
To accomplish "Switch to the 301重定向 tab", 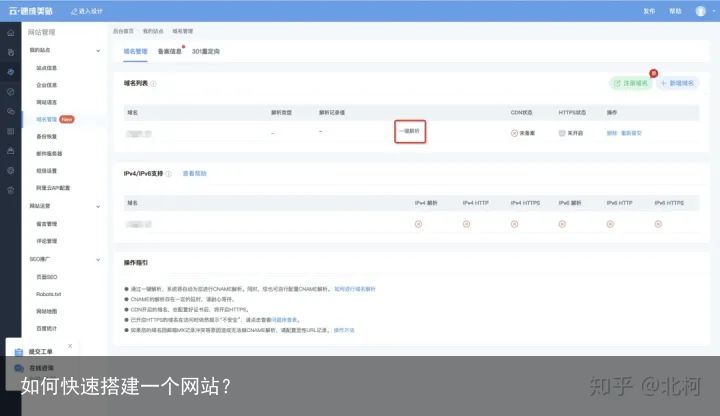I will (206, 51).
